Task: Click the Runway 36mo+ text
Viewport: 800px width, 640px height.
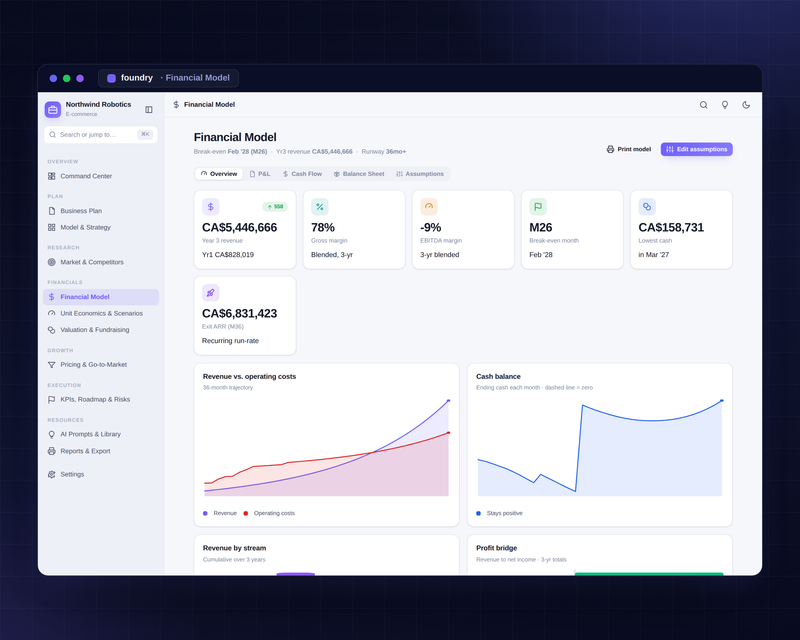Action: pos(384,152)
